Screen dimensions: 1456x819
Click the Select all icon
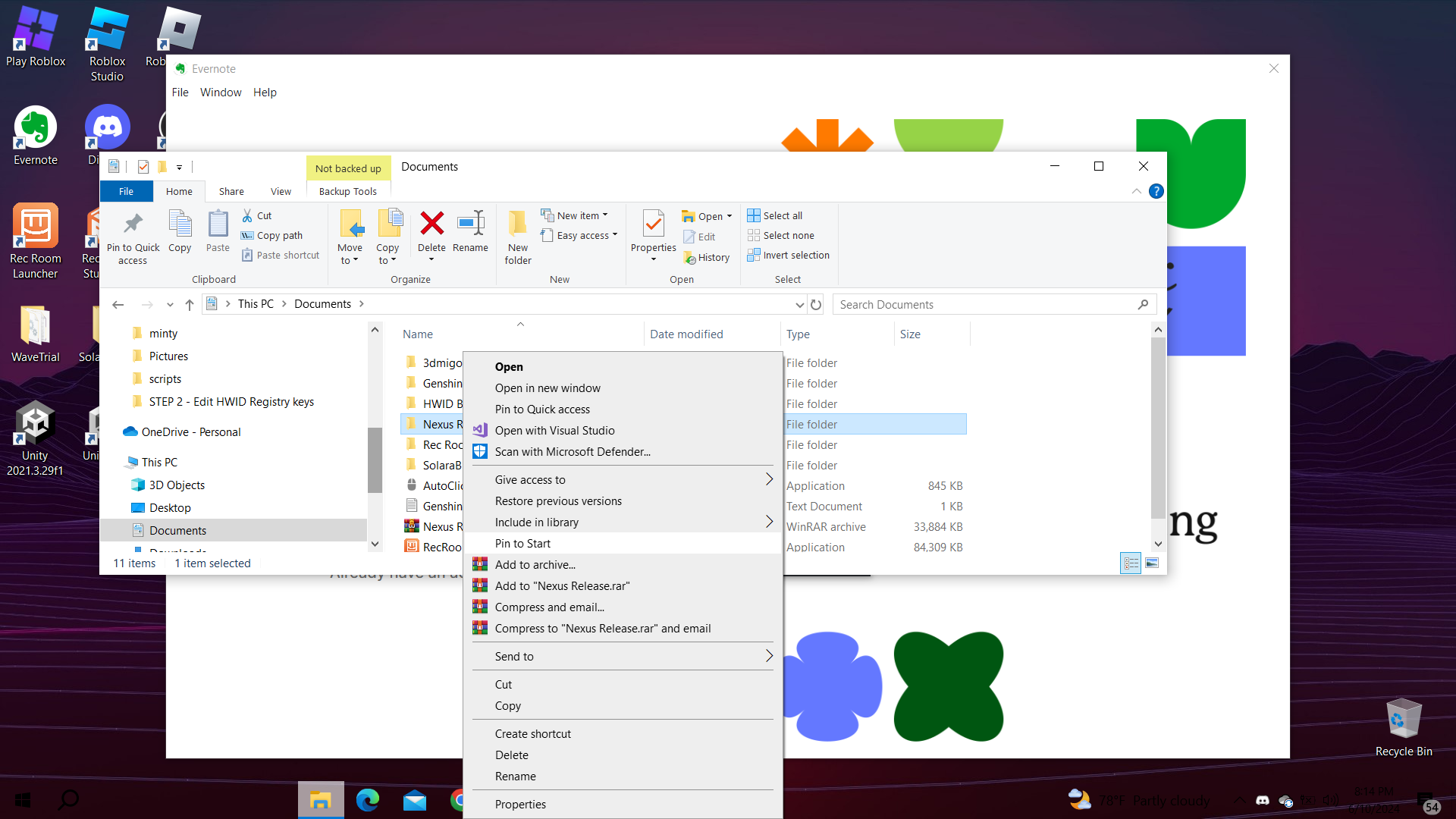tap(754, 215)
